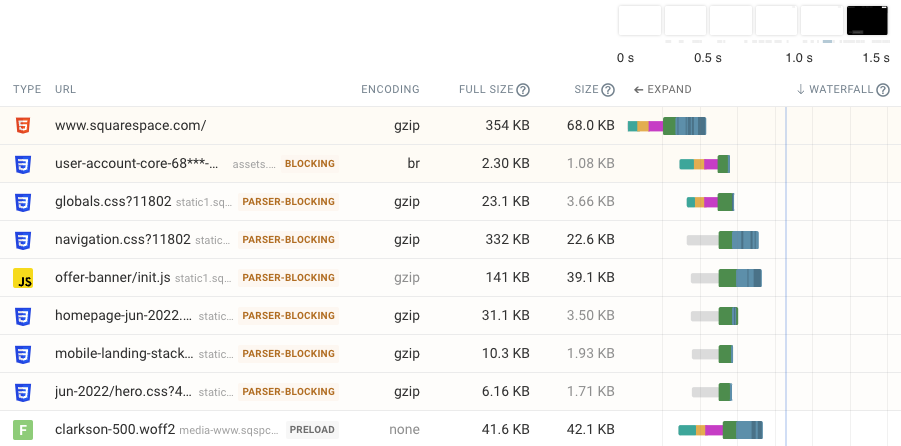Click the font icon beside clarkson-500.woff2
Viewport: 901px width, 446px height.
22,430
